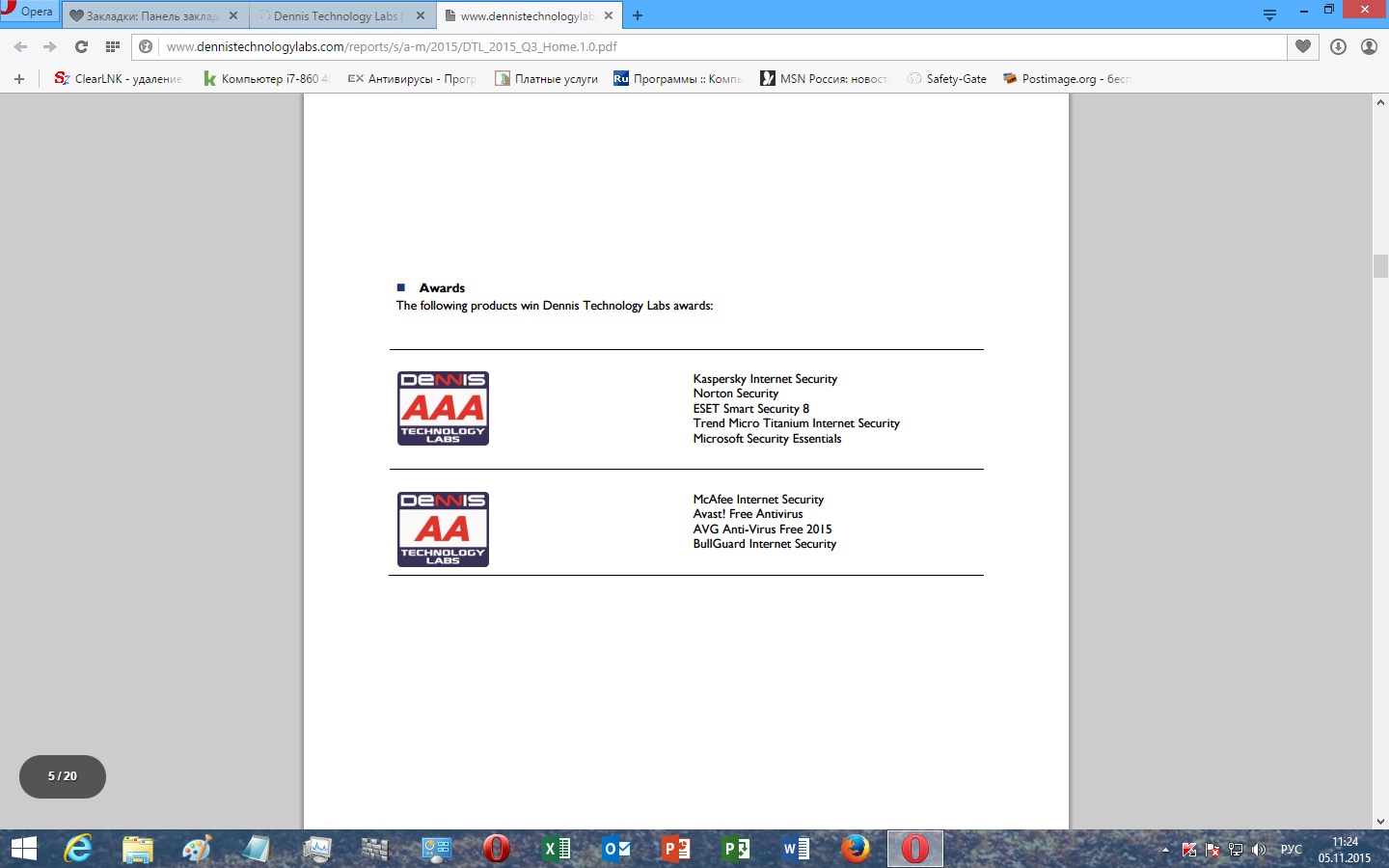Open Safety-Gate bookmark
The height and width of the screenshot is (868, 1389).
pyautogui.click(x=947, y=79)
